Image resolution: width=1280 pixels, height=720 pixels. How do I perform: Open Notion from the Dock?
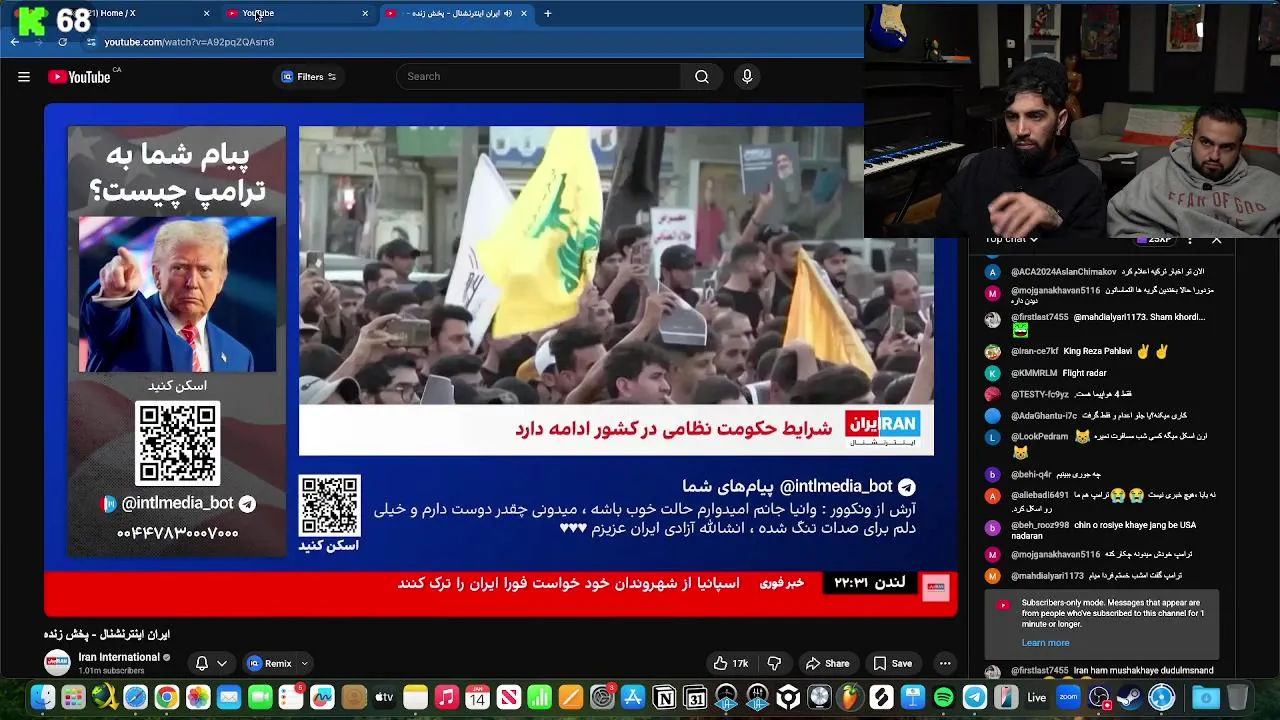click(664, 697)
